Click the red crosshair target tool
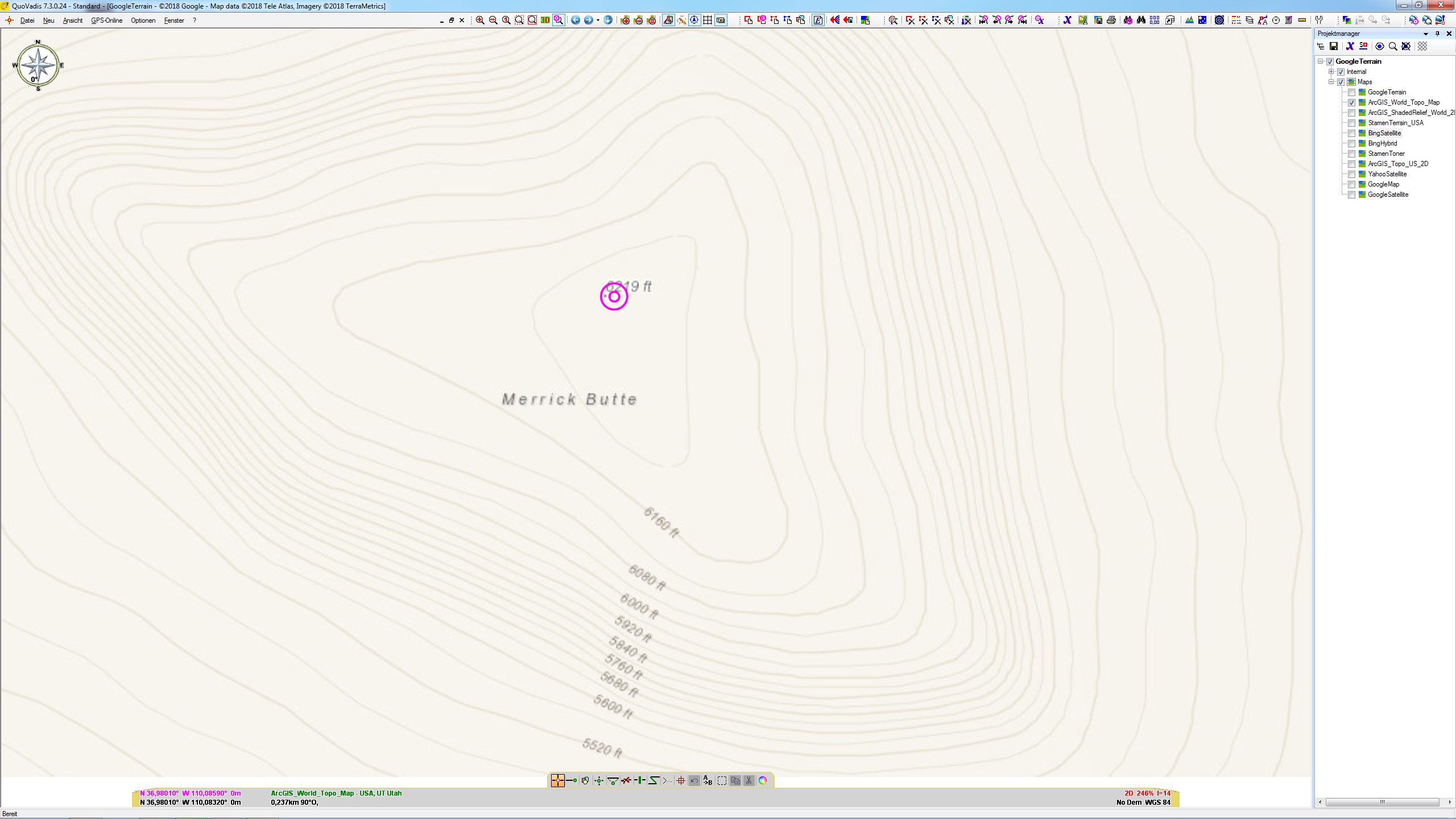1456x819 pixels. tap(681, 780)
